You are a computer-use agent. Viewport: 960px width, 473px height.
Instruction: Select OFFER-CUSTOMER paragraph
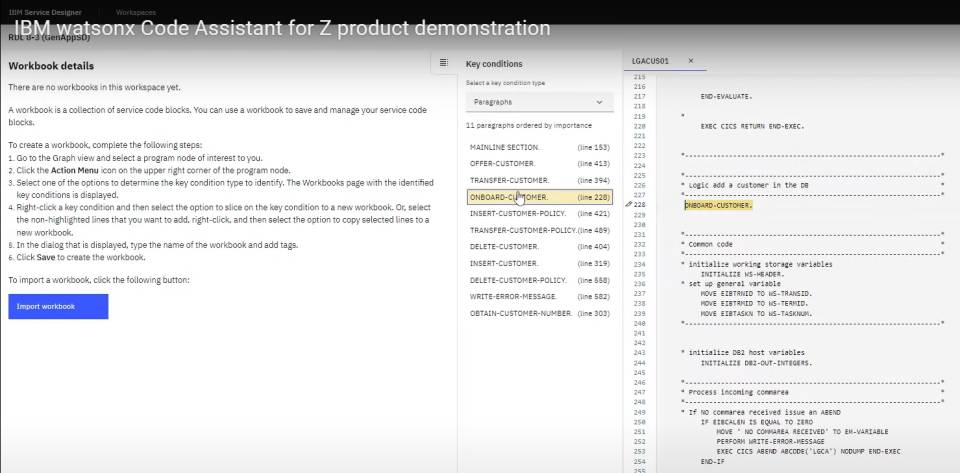[x=539, y=164]
